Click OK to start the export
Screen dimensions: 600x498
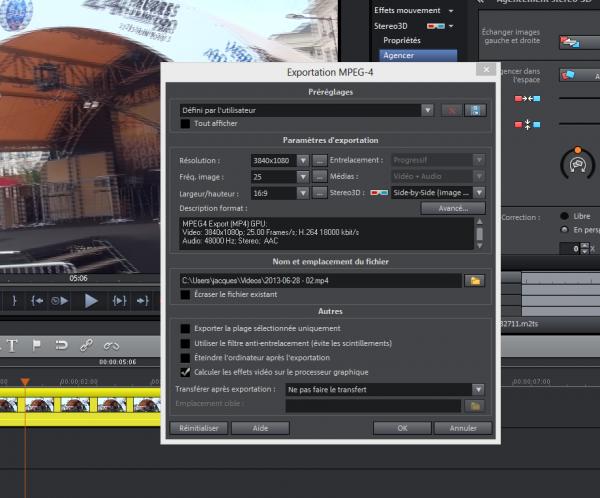[402, 428]
